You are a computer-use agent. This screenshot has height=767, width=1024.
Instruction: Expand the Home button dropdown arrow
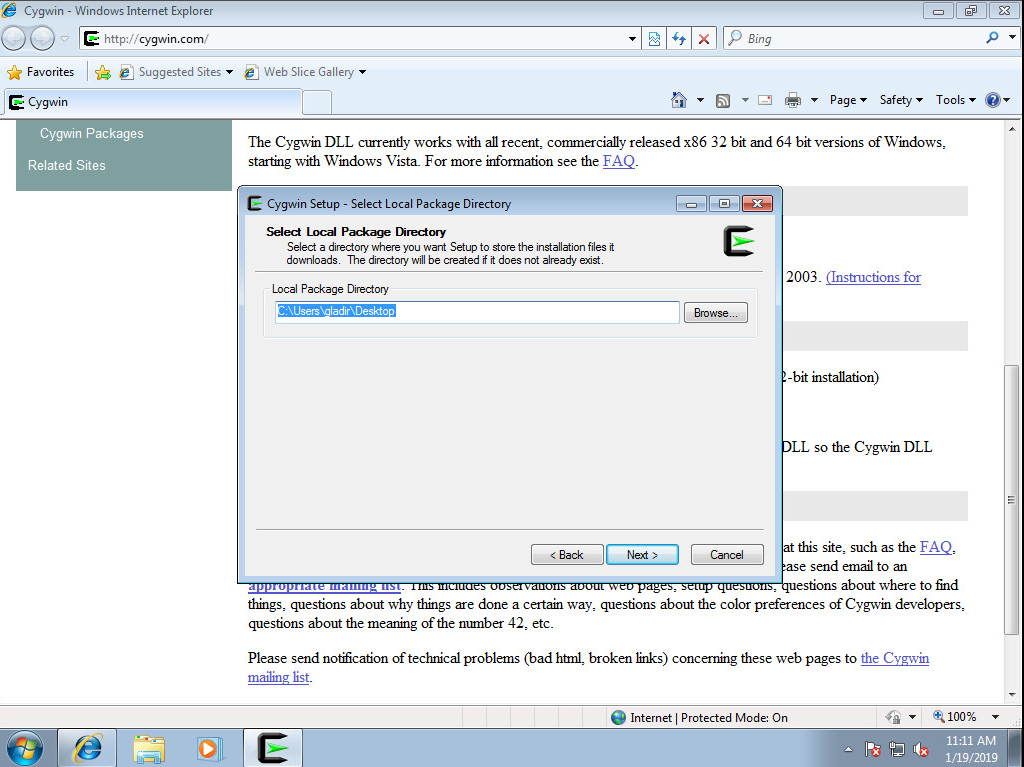[700, 100]
